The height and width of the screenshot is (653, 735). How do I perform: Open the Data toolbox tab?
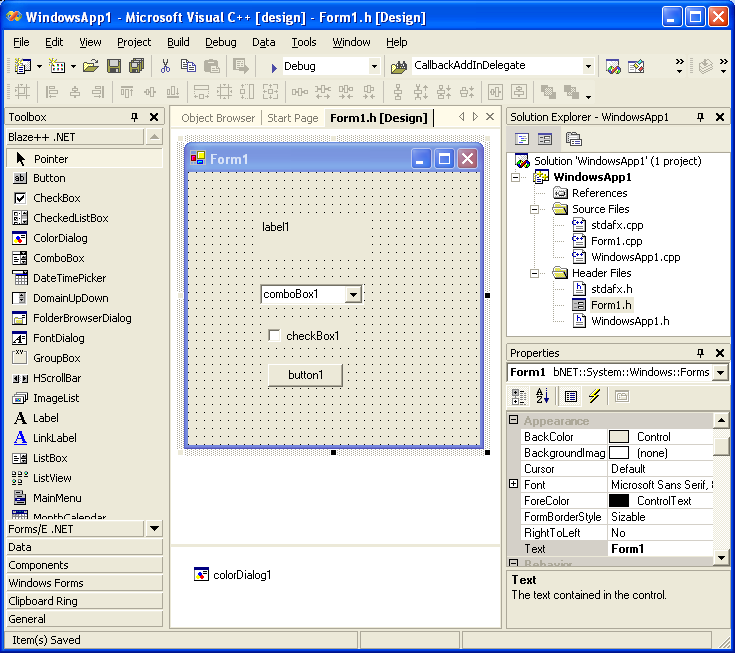click(84, 547)
